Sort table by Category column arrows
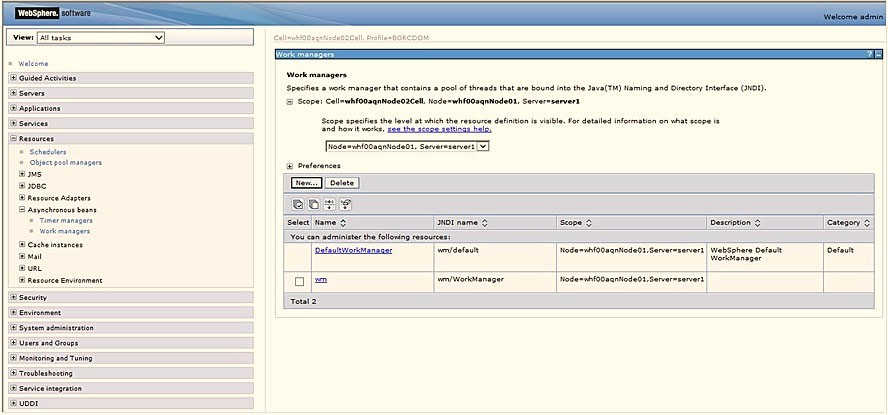Viewport: 888px width, 415px height. 867,223
